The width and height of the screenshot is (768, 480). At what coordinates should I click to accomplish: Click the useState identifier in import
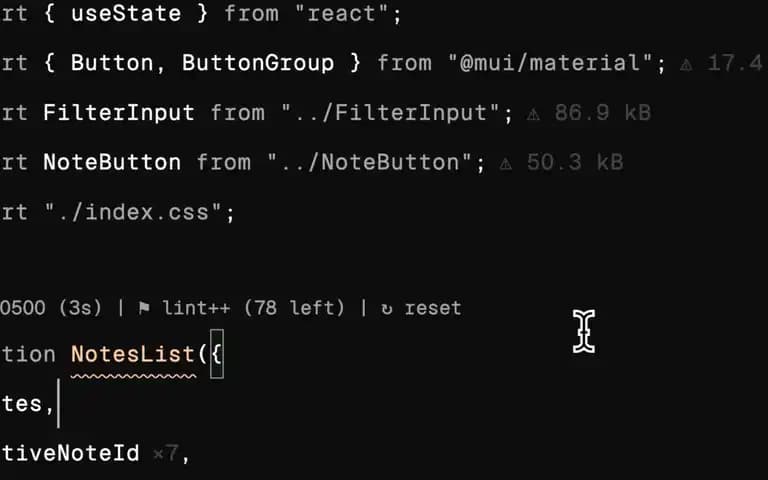(x=126, y=13)
